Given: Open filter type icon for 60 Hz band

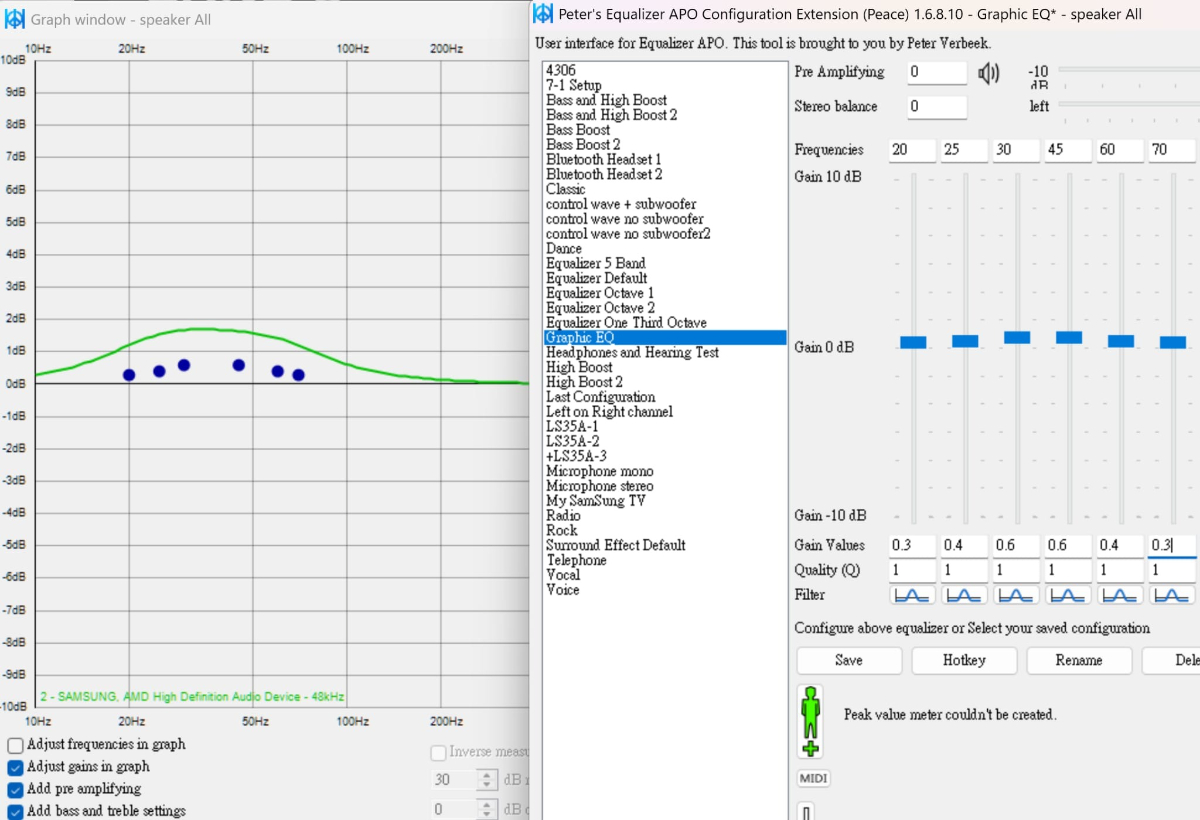Looking at the screenshot, I should (x=1120, y=595).
